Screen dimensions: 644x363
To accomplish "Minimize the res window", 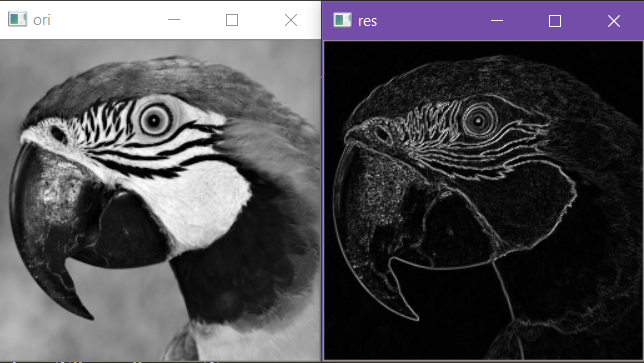I will coord(497,21).
